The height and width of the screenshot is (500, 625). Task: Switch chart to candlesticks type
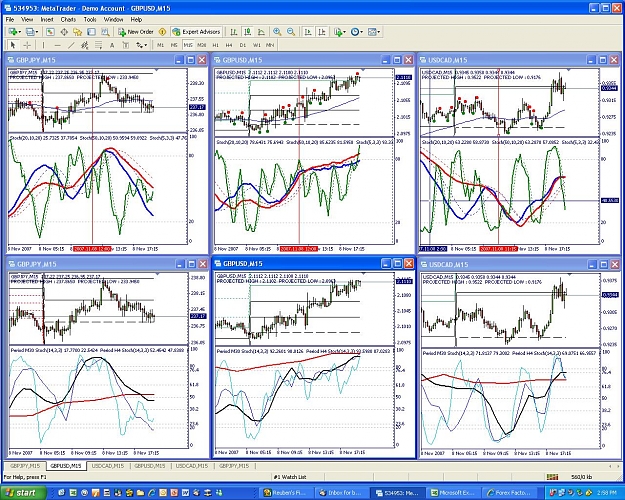click(x=248, y=32)
